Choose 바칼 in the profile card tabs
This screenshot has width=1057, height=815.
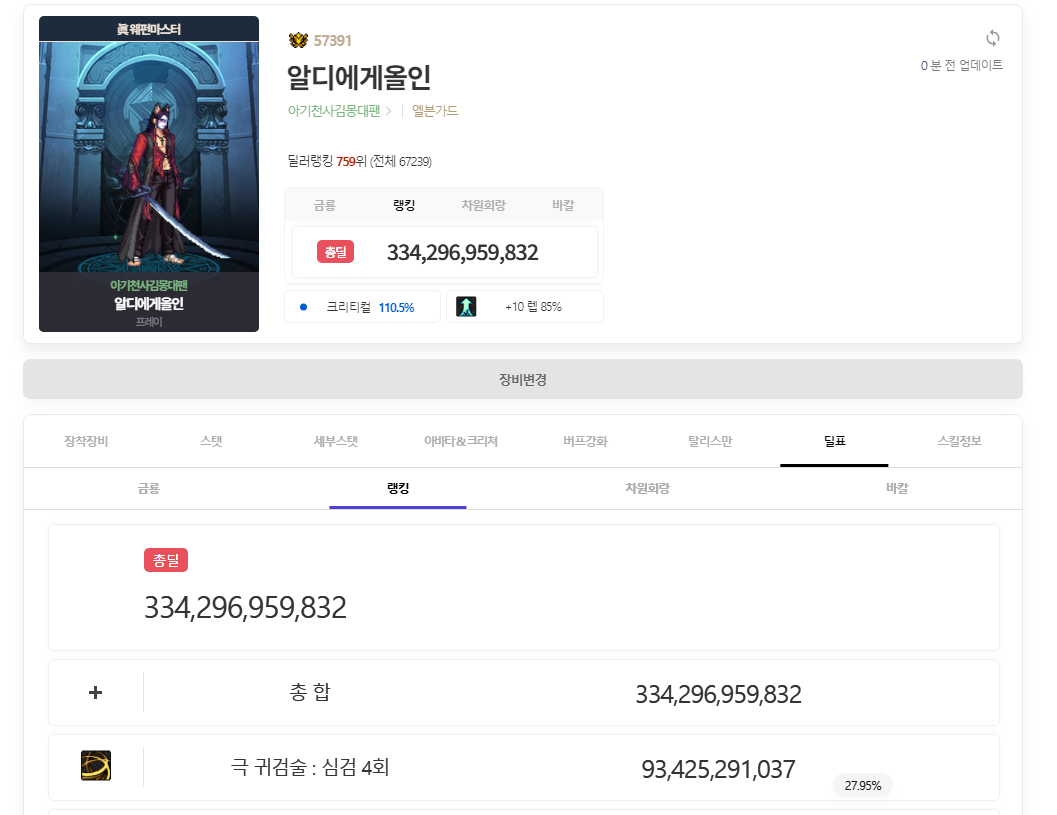pyautogui.click(x=563, y=205)
